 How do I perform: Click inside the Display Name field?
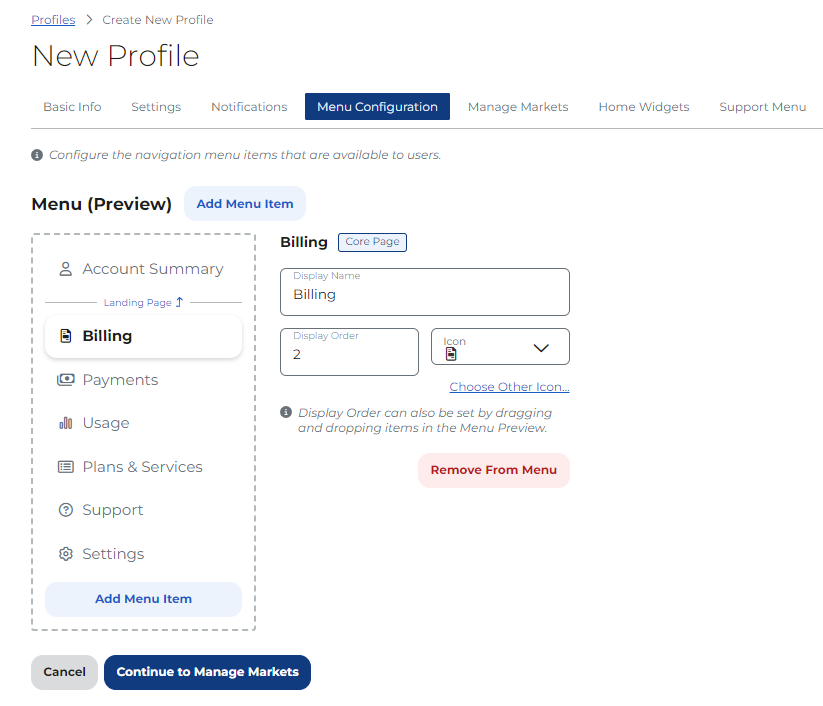coord(425,295)
